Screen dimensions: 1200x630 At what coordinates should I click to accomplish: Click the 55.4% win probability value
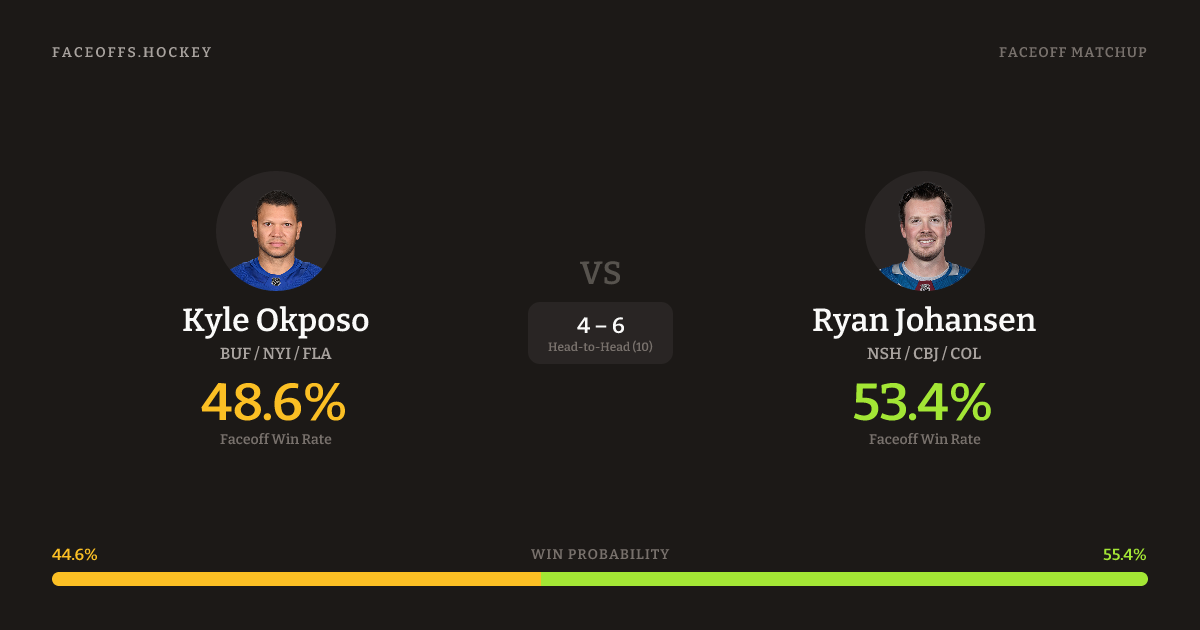click(x=1125, y=554)
